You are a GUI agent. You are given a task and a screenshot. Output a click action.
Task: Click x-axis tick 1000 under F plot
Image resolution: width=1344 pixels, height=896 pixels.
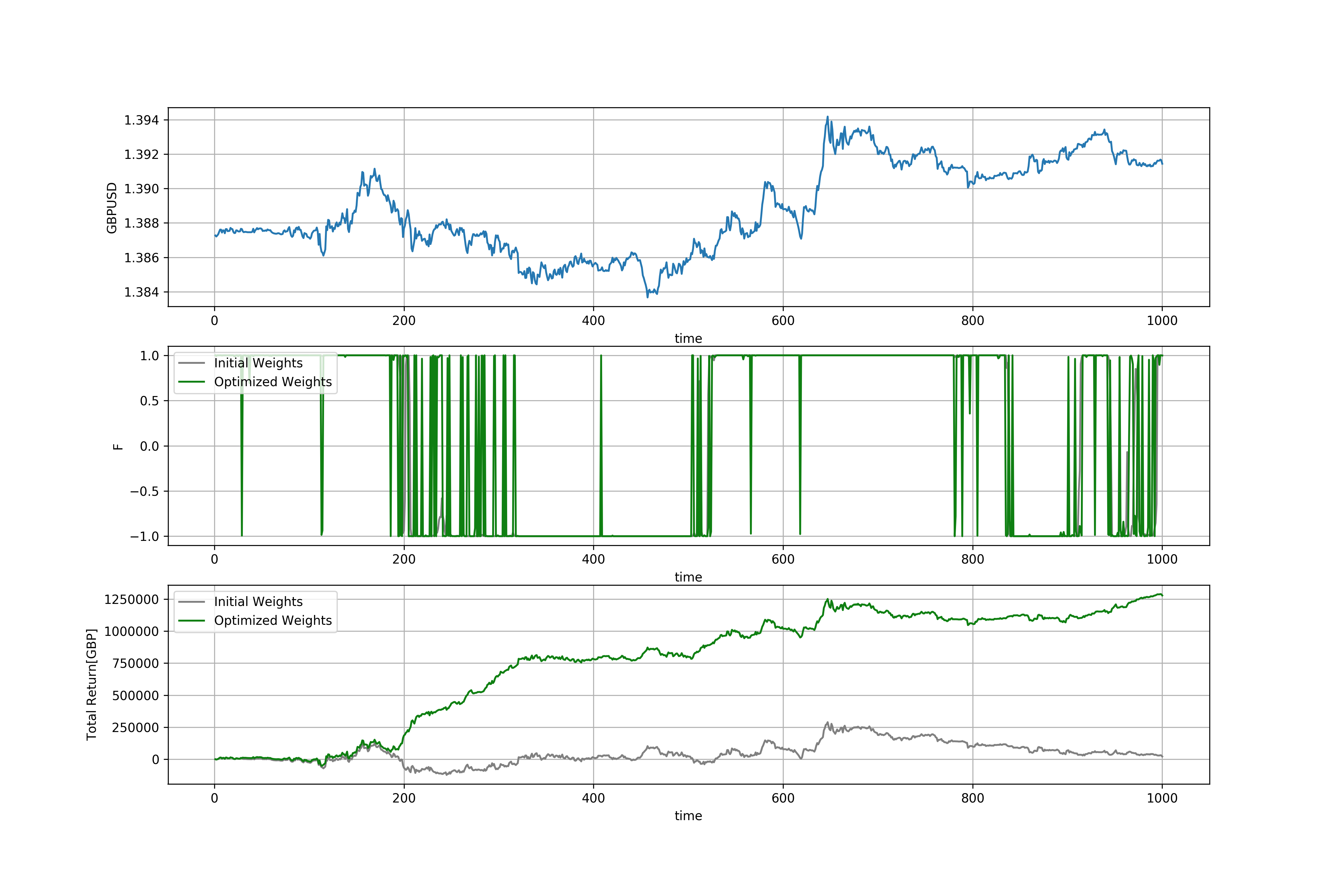[1162, 559]
